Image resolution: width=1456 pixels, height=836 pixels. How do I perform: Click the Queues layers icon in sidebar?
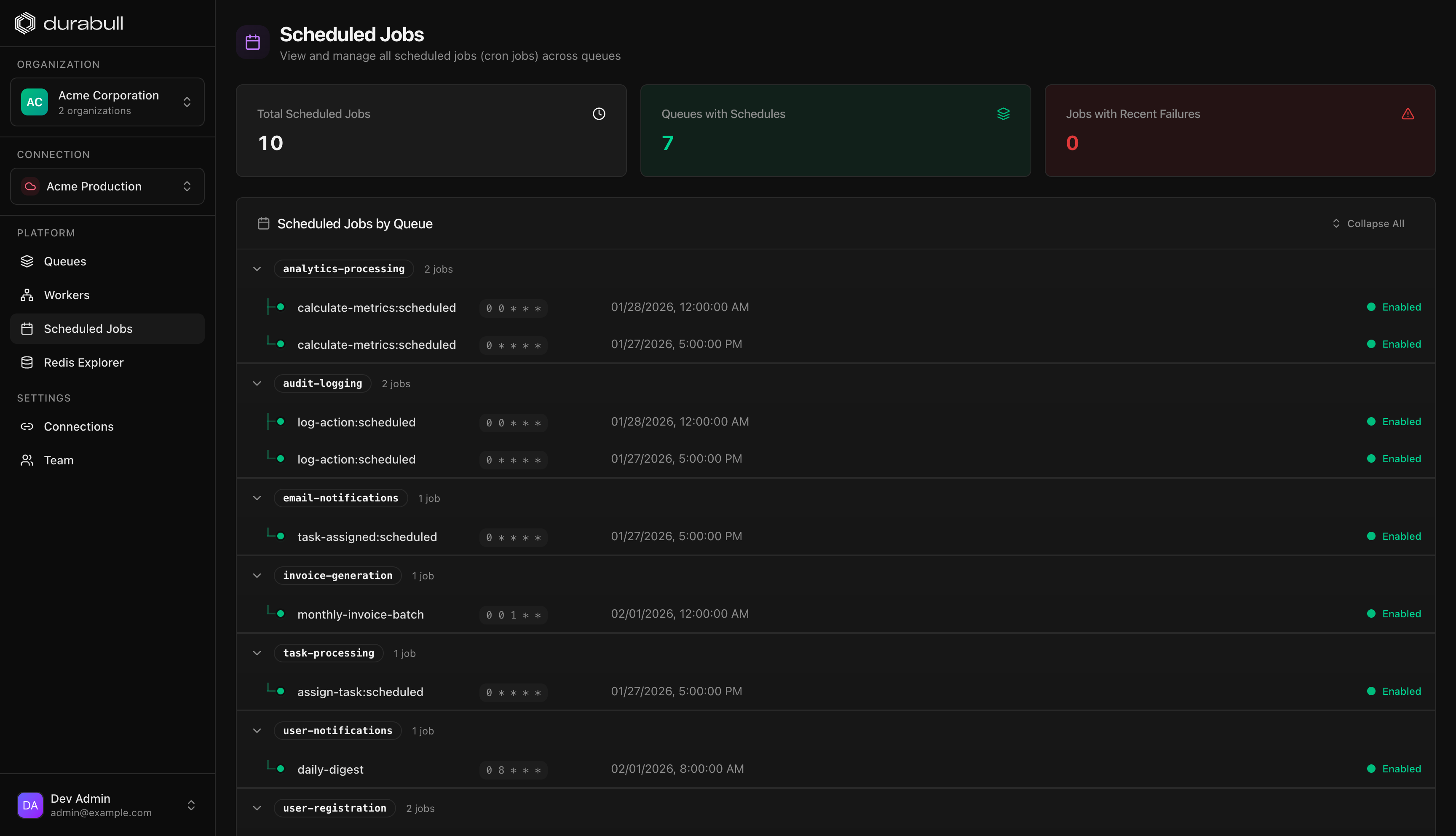point(27,261)
